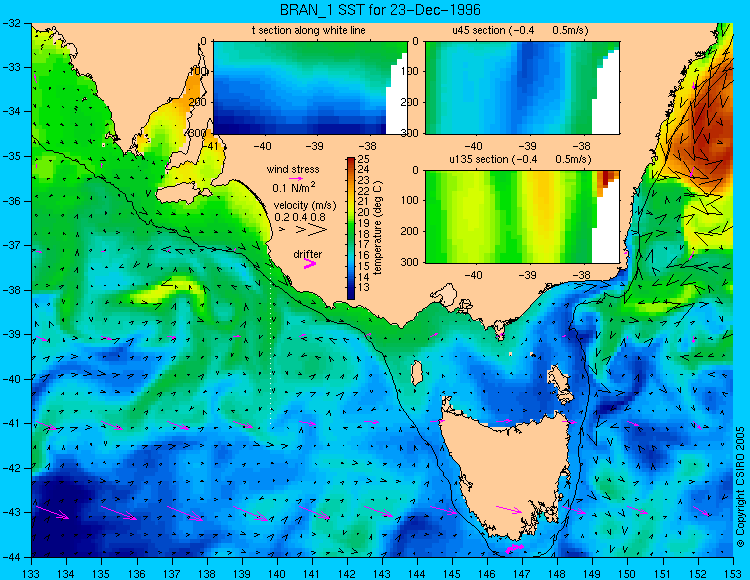Image resolution: width=750 pixels, height=580 pixels.
Task: Click the drifter marker south of Tasmania
Action: coord(515,548)
